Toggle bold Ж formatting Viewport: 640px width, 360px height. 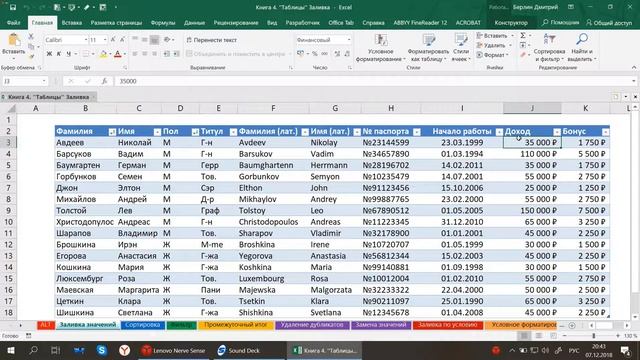coord(49,54)
